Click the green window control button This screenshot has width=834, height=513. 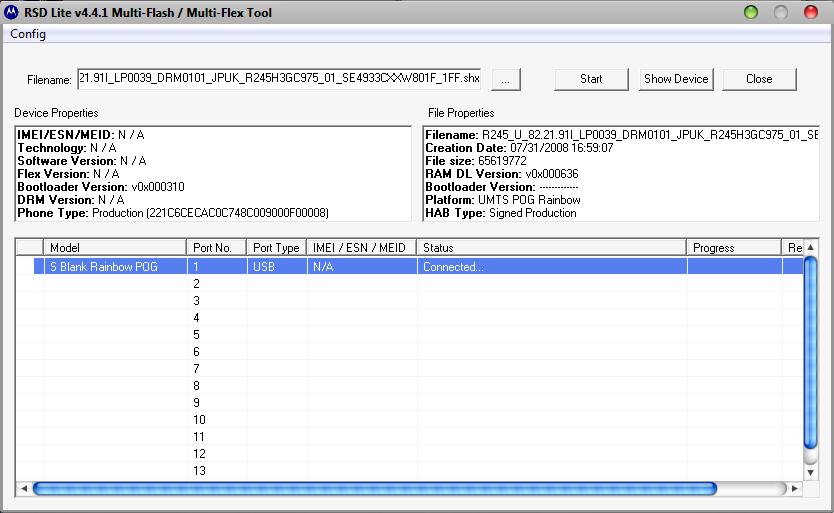point(751,12)
